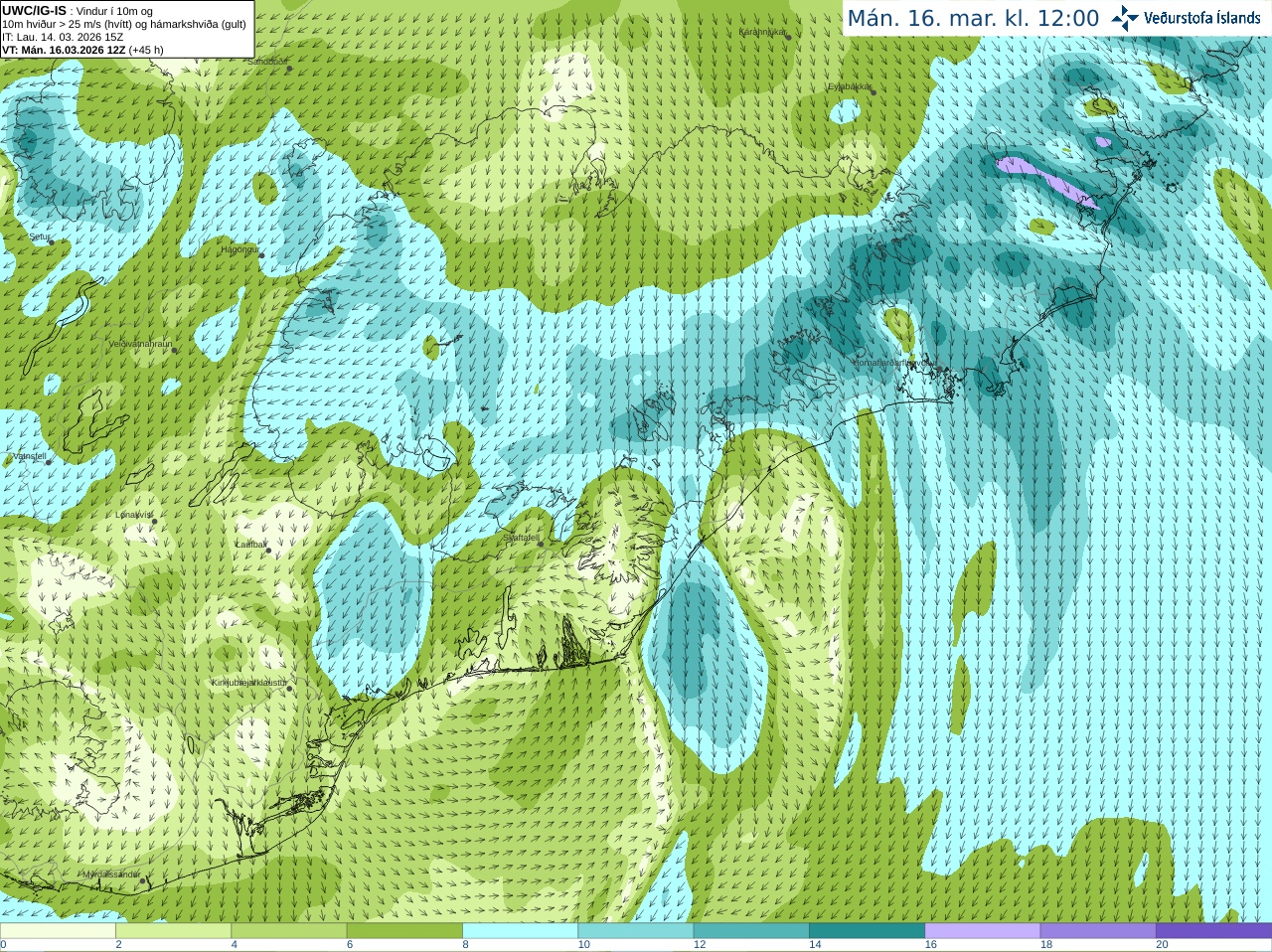1272x952 pixels.
Task: Select the Skaftafell station label
Action: pyautogui.click(x=521, y=538)
